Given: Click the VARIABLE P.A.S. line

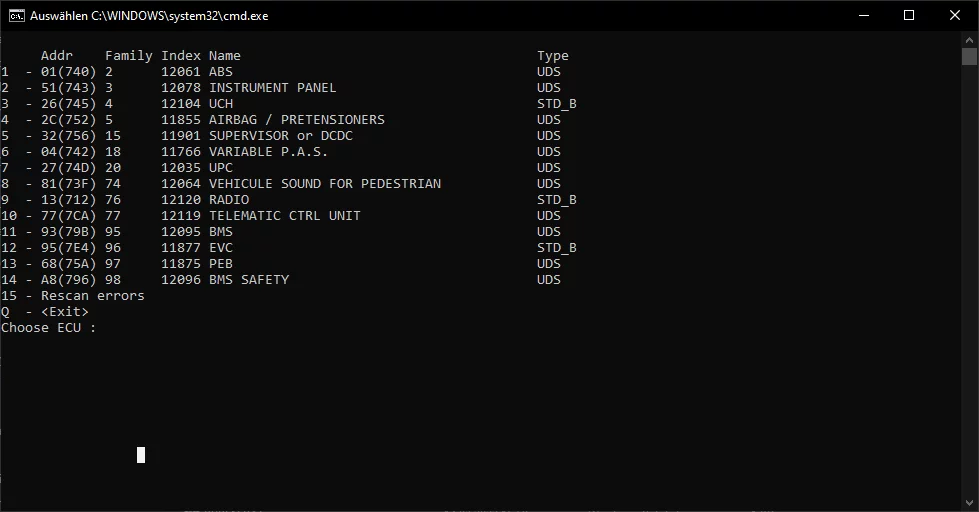Looking at the screenshot, I should pyautogui.click(x=268, y=152).
